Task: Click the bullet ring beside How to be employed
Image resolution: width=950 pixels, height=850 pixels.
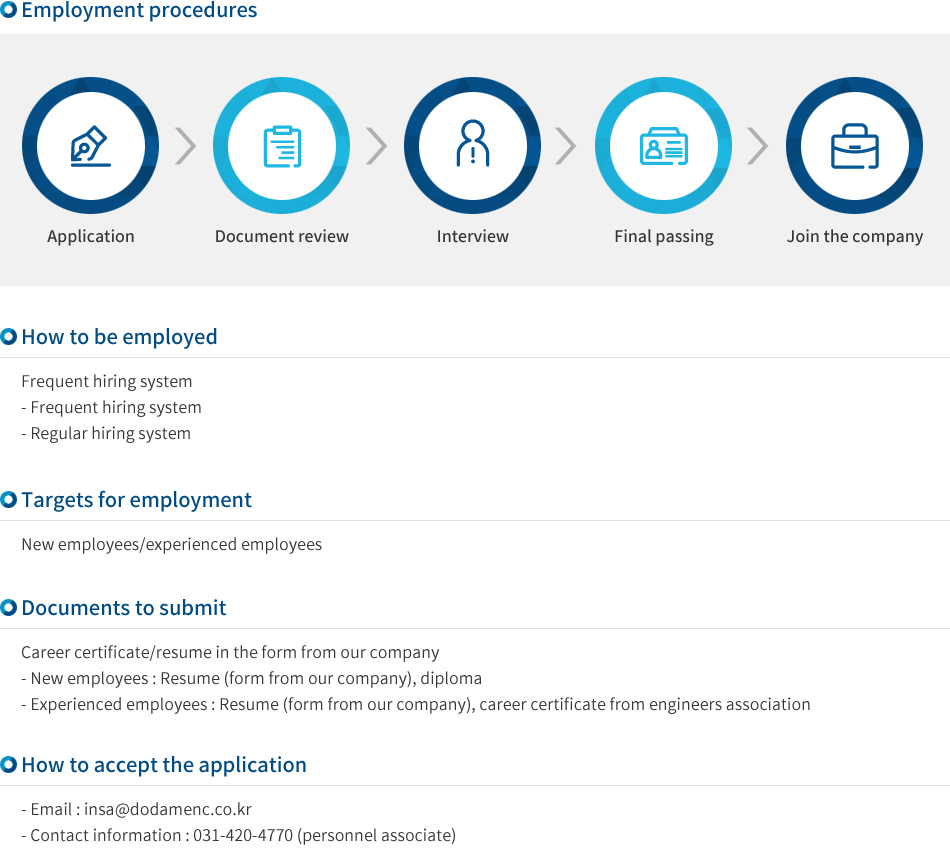Action: point(8,336)
